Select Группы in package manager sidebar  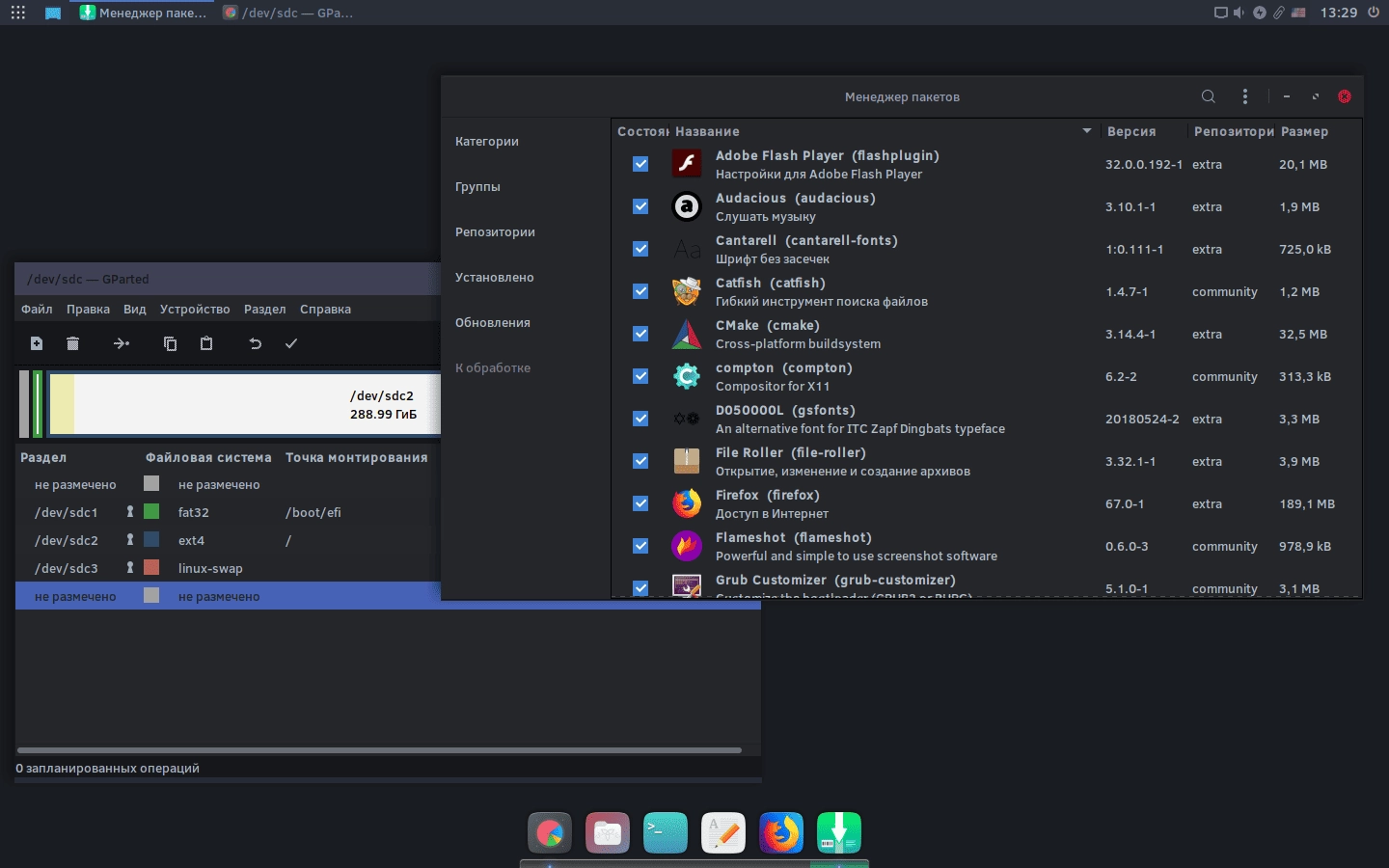477,186
